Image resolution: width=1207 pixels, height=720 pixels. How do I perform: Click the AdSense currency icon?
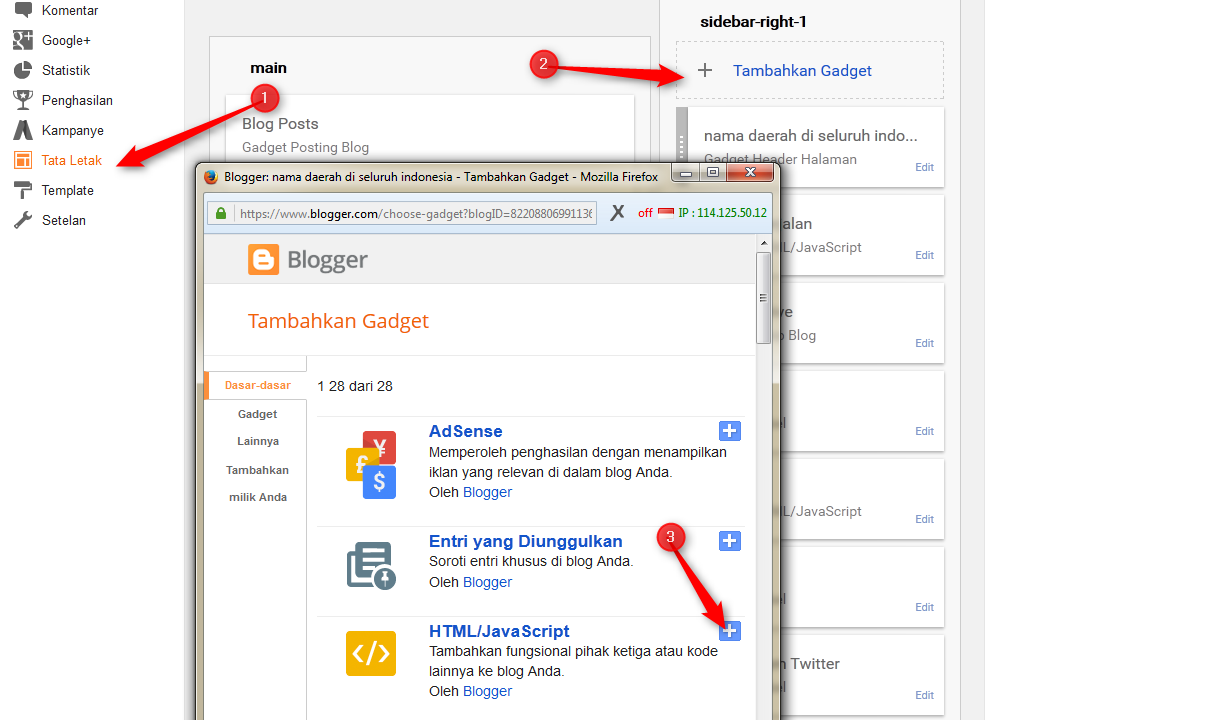coord(371,465)
